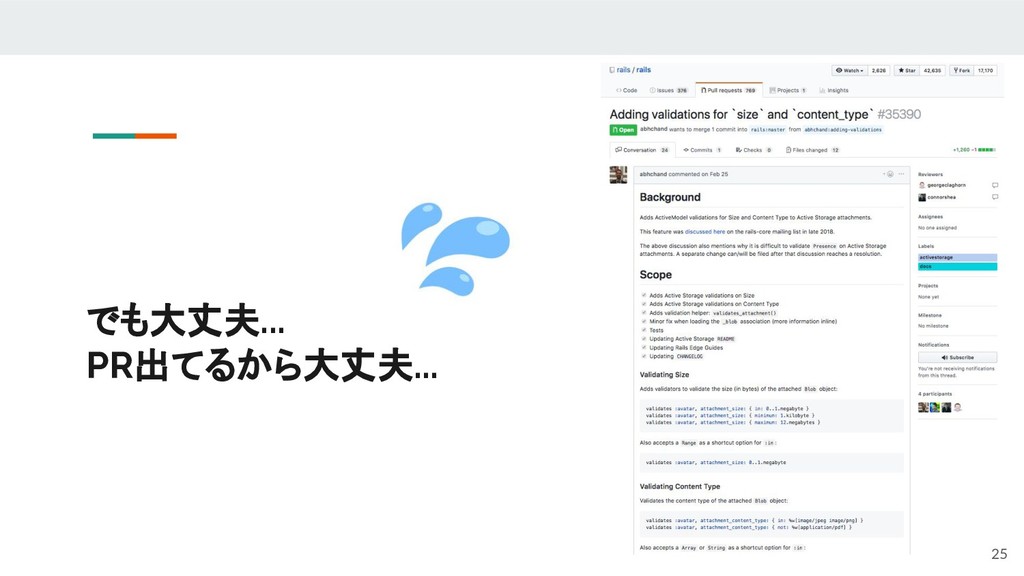Click the abhchand:adding-validations branch label

(x=842, y=130)
